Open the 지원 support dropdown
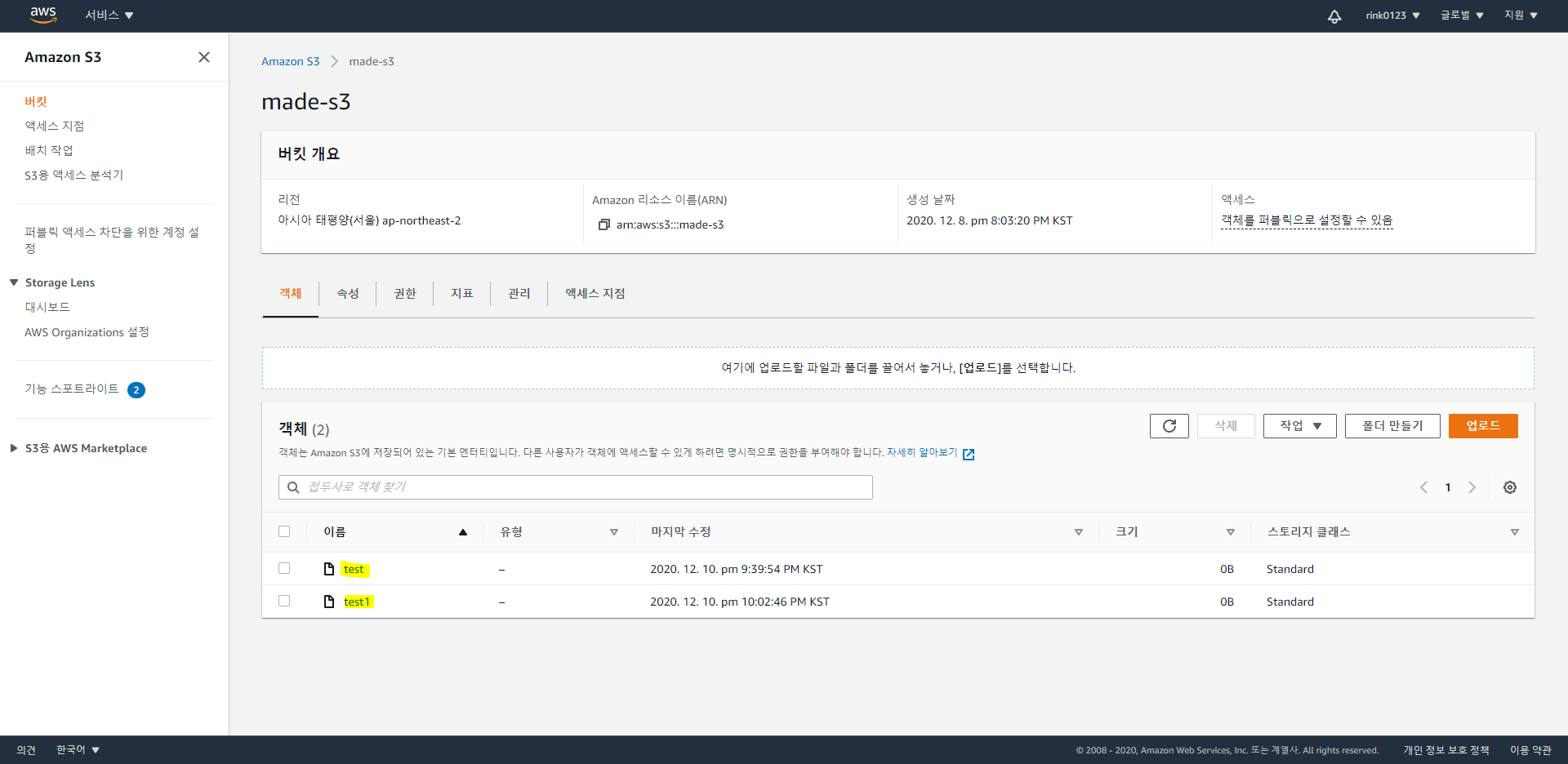Viewport: 1568px width, 764px height. pos(1521,16)
